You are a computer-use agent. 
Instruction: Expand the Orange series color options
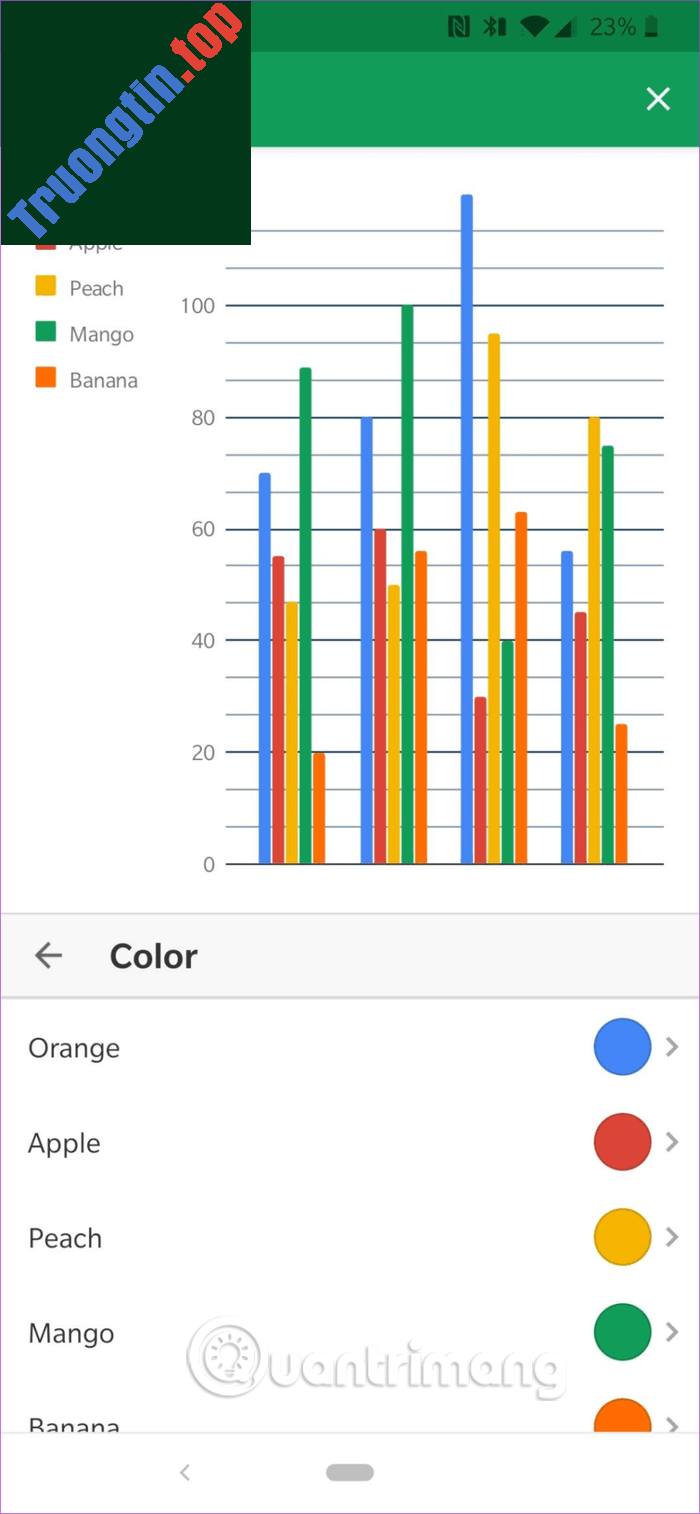point(672,1047)
